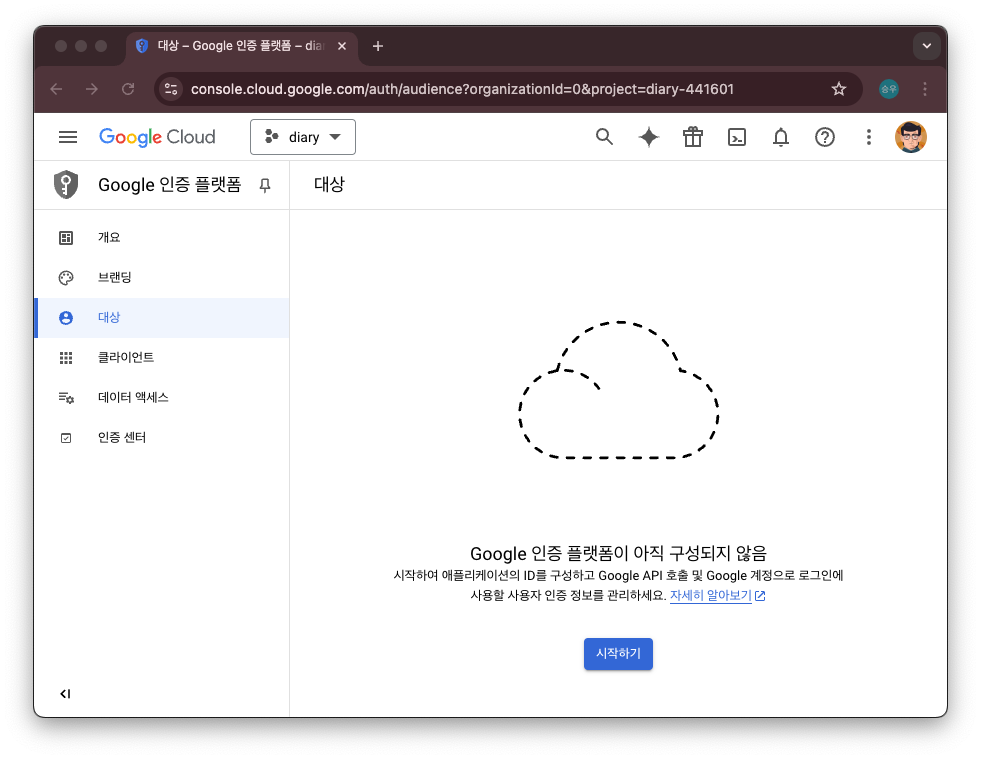Pin the Google 인증 플랫폼 product
The image size is (981, 759).
click(265, 185)
